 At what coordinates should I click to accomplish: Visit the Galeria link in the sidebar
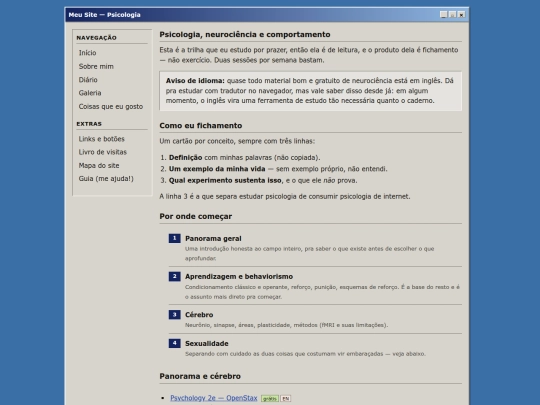pyautogui.click(x=90, y=93)
